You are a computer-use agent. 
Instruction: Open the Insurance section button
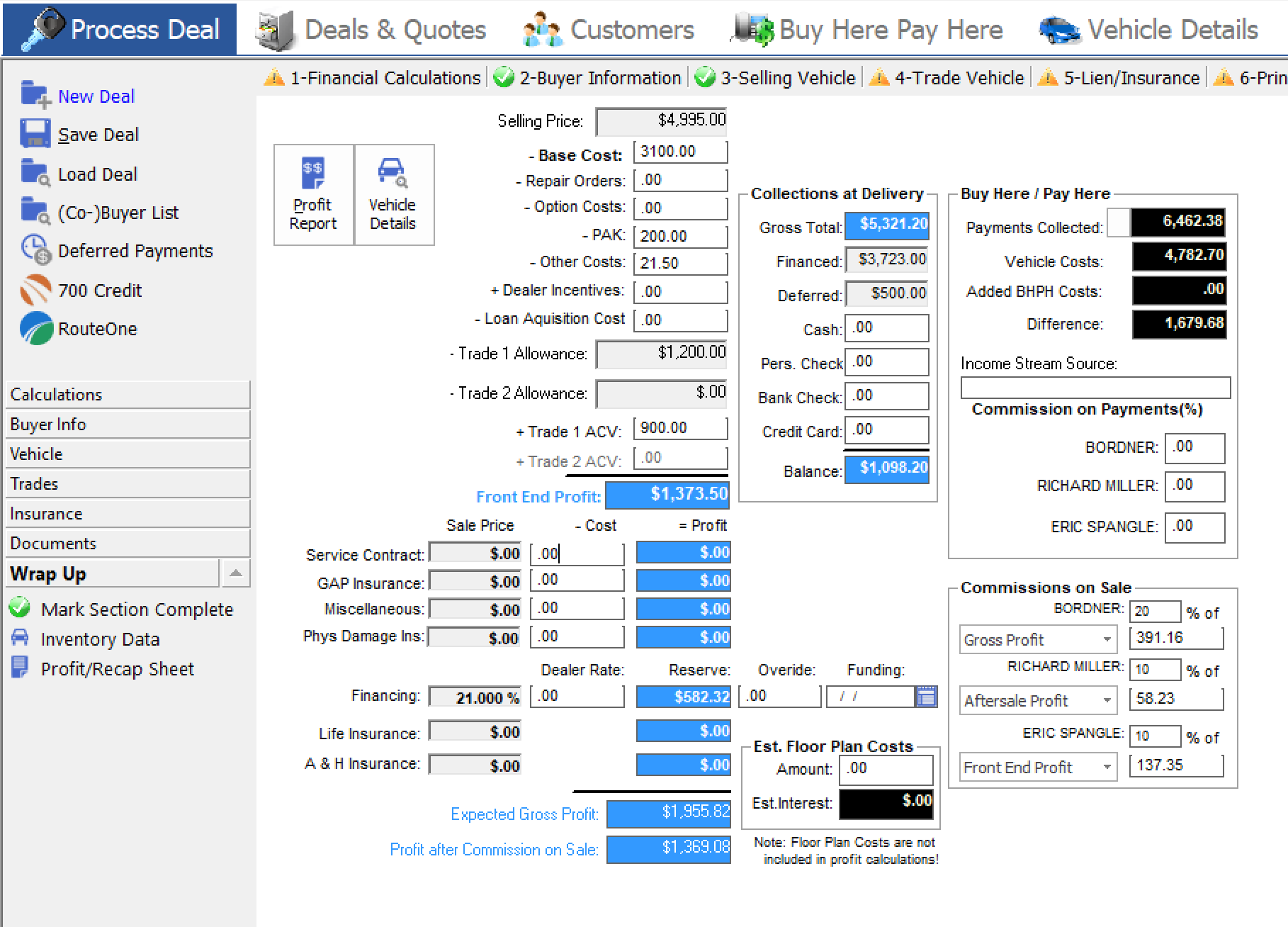128,514
